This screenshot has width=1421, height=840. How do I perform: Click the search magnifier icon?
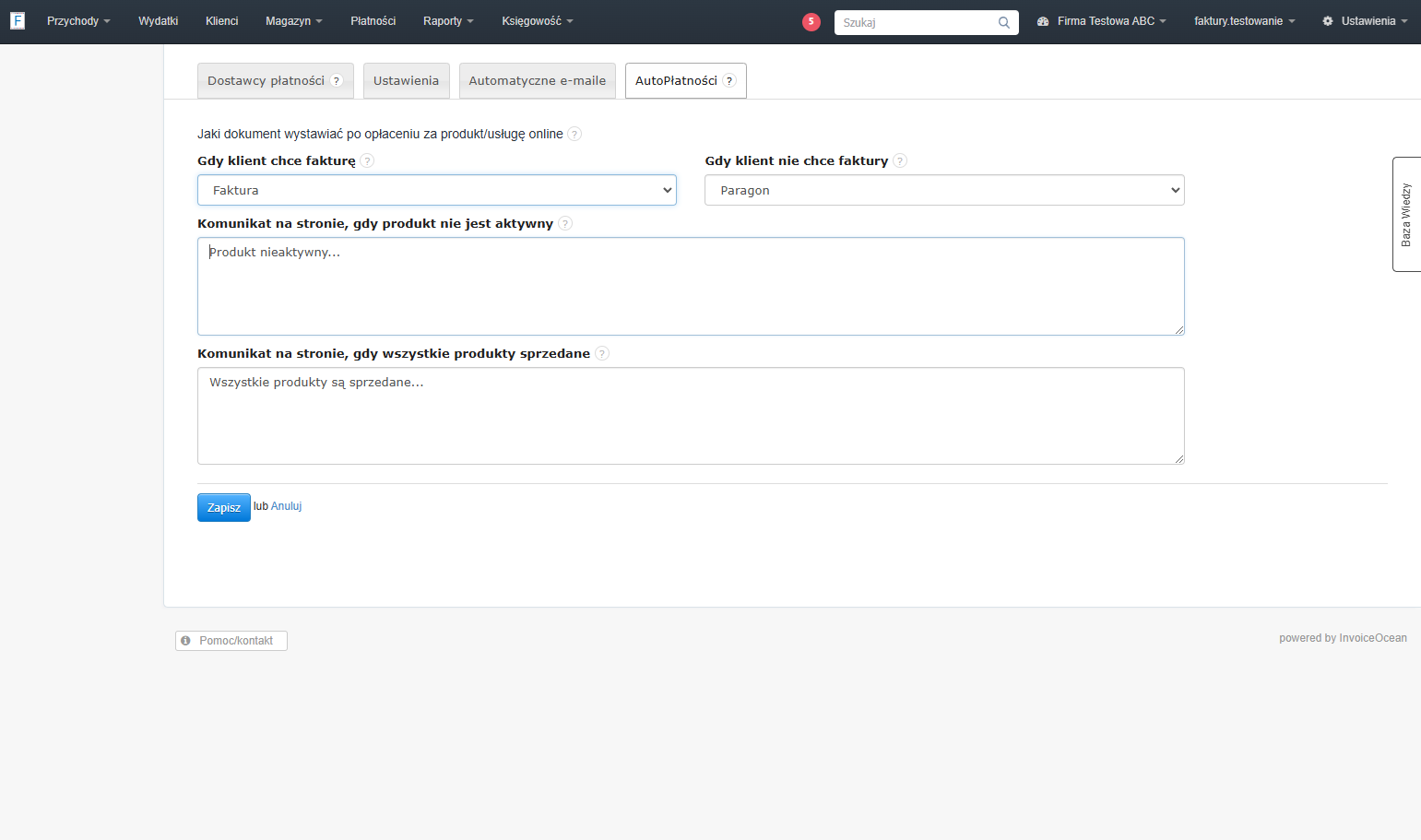1004,23
